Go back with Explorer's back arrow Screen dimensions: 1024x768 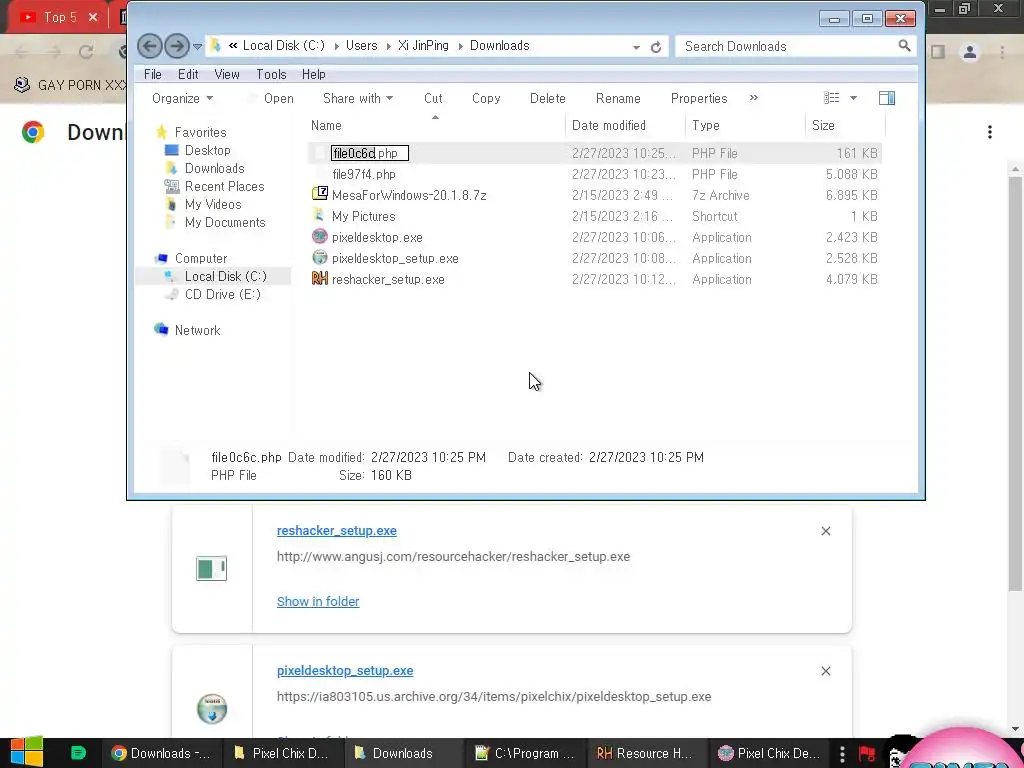[x=150, y=46]
